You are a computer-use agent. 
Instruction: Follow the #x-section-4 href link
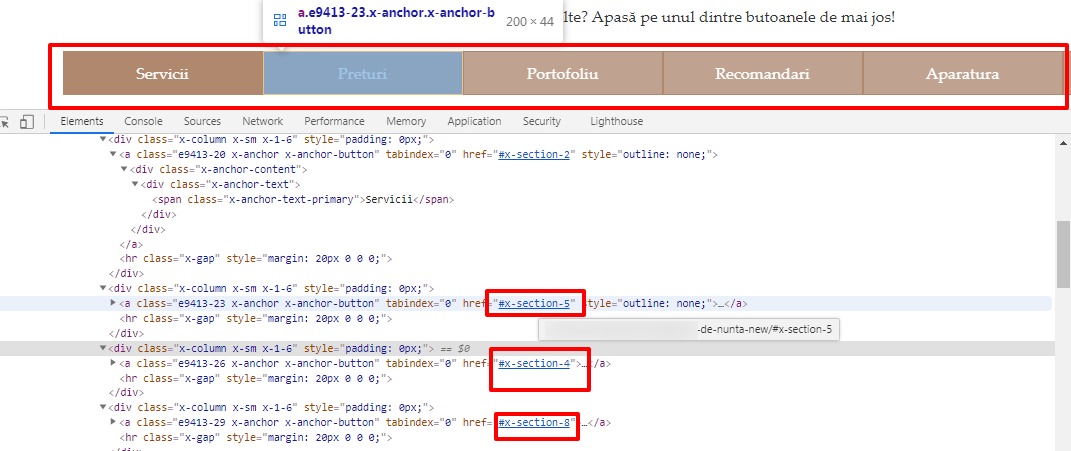tap(534, 364)
